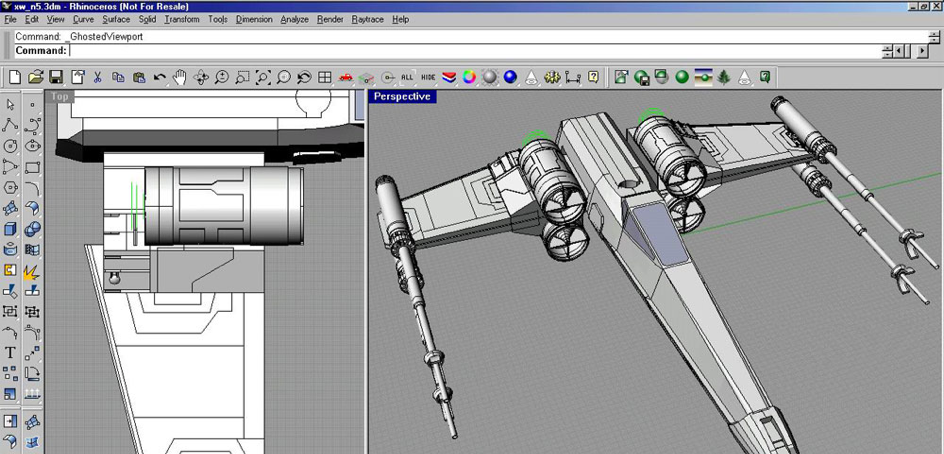Save the model using the floppy disk icon

coord(56,77)
